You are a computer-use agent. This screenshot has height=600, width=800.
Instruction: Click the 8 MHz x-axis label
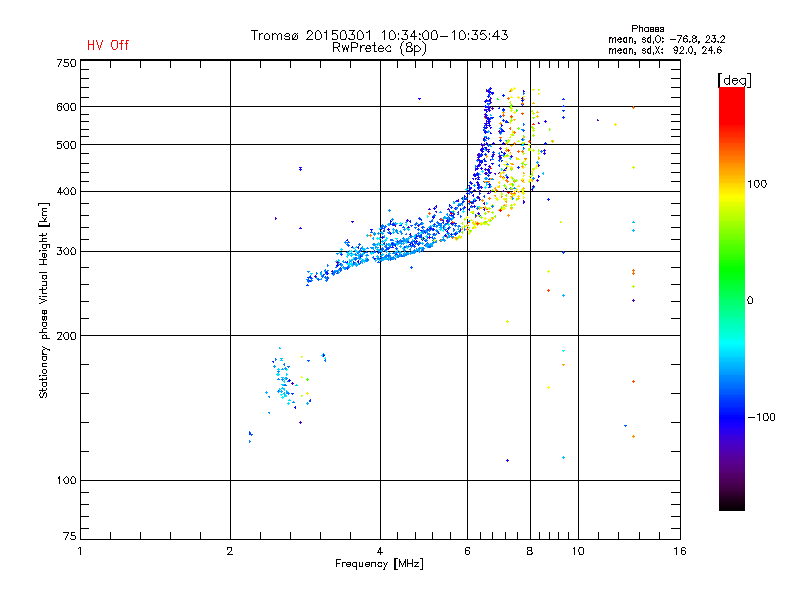point(530,551)
